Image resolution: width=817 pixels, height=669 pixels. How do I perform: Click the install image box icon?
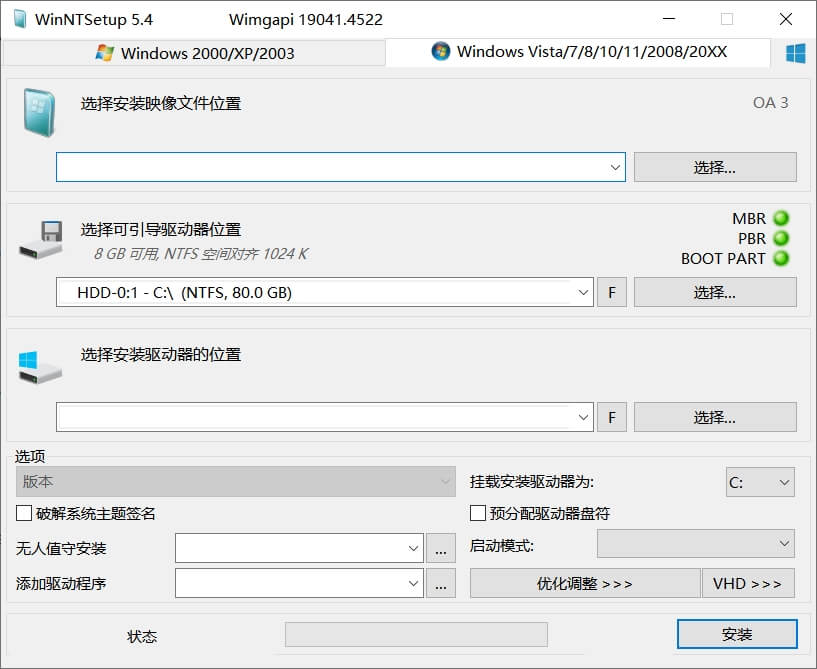point(39,113)
